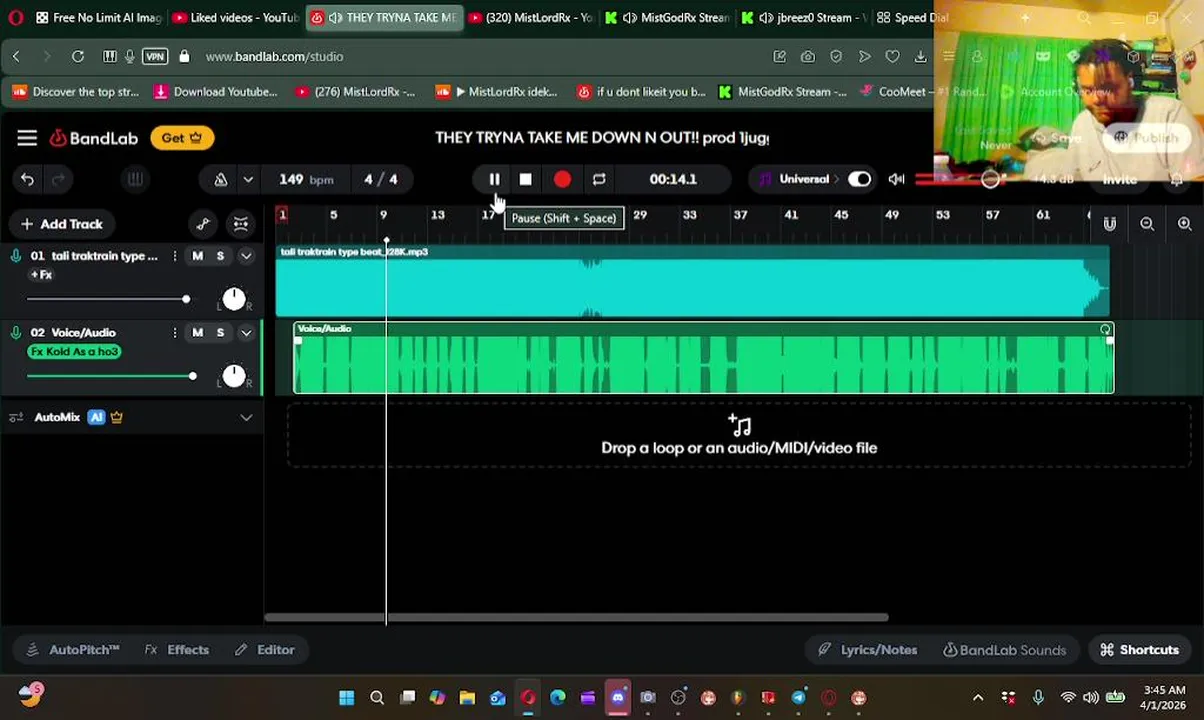Start recording with the red record button

[562, 179]
